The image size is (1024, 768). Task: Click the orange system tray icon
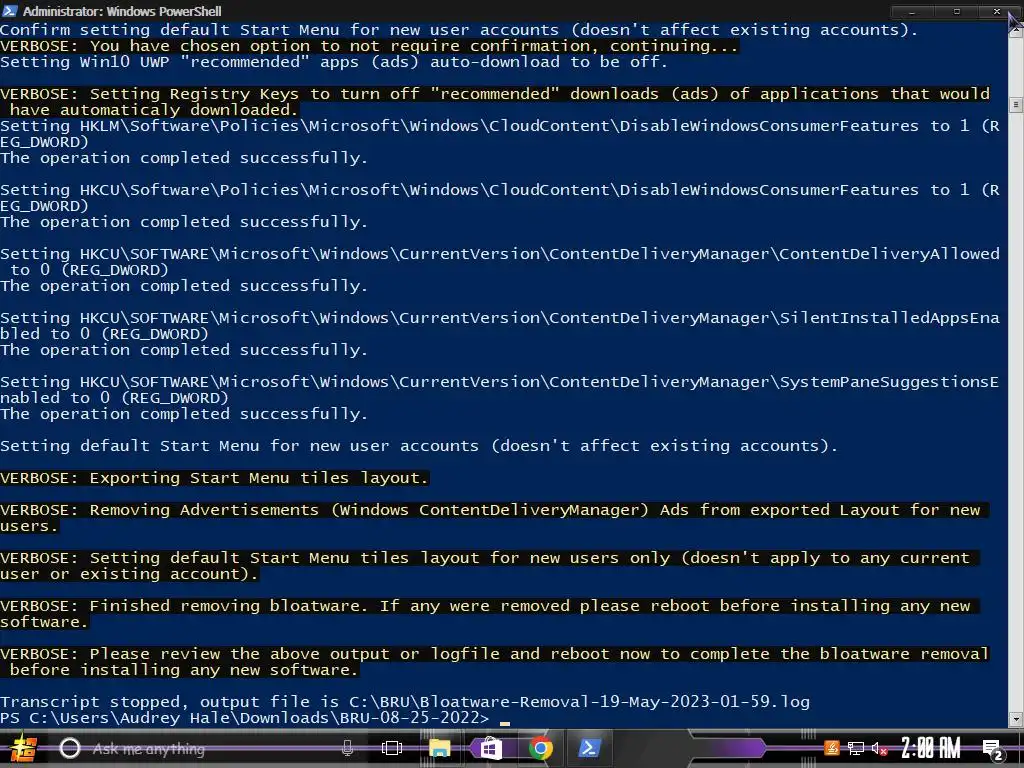[x=831, y=748]
